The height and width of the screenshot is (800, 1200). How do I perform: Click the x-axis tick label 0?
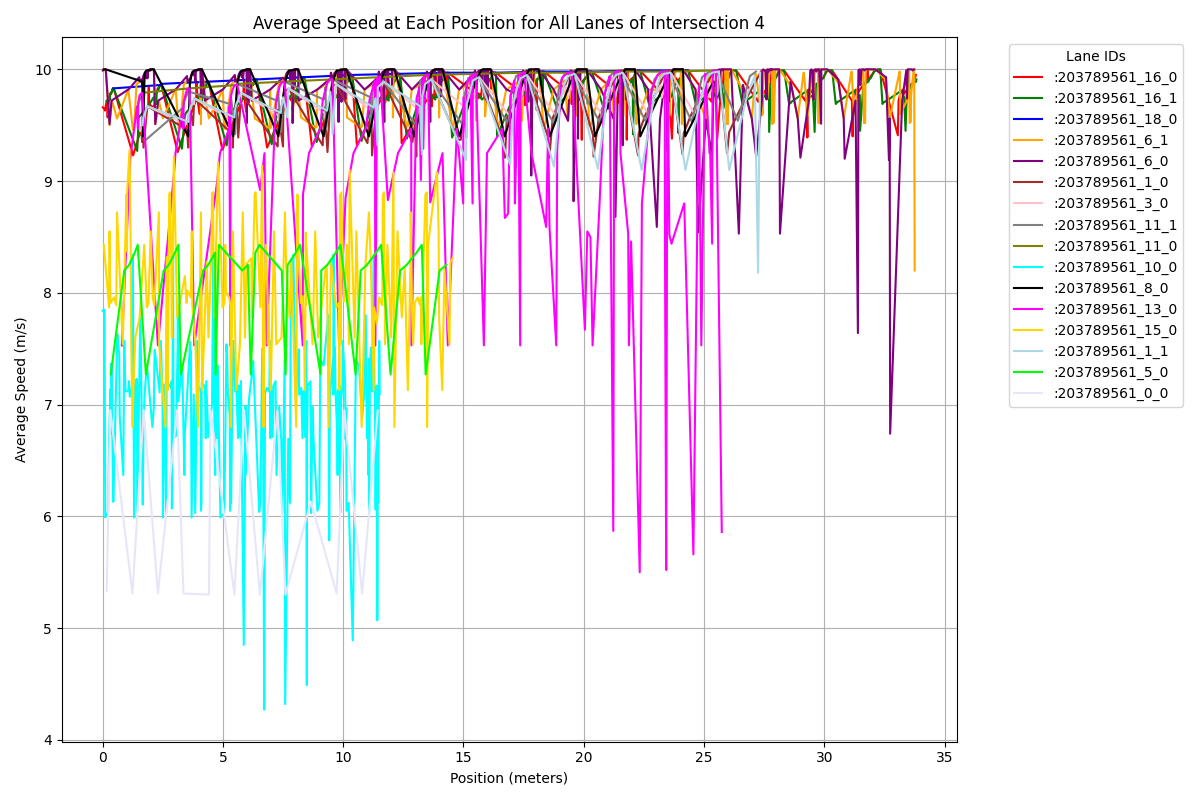point(103,758)
